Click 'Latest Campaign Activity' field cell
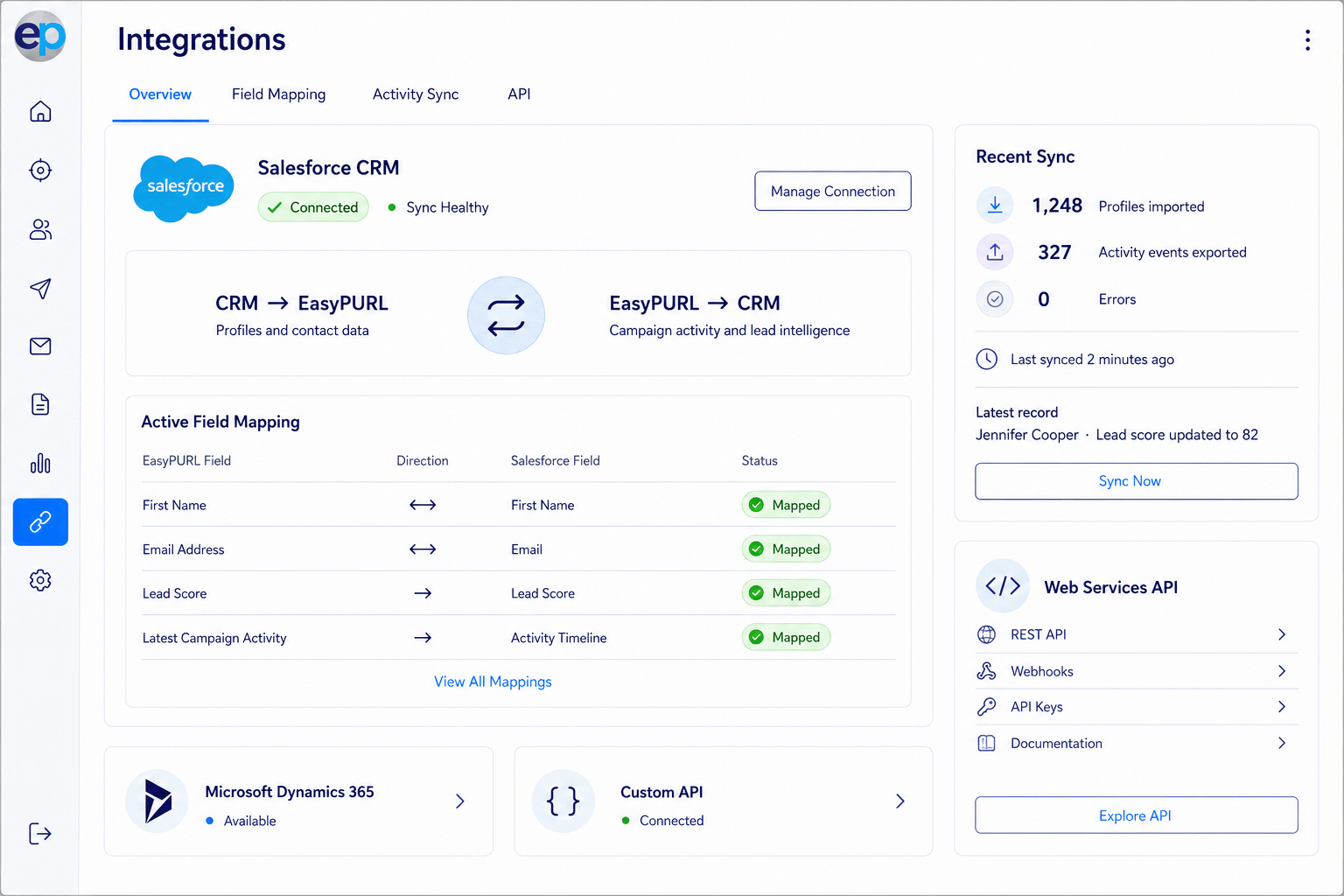This screenshot has width=1344, height=896. pos(214,638)
